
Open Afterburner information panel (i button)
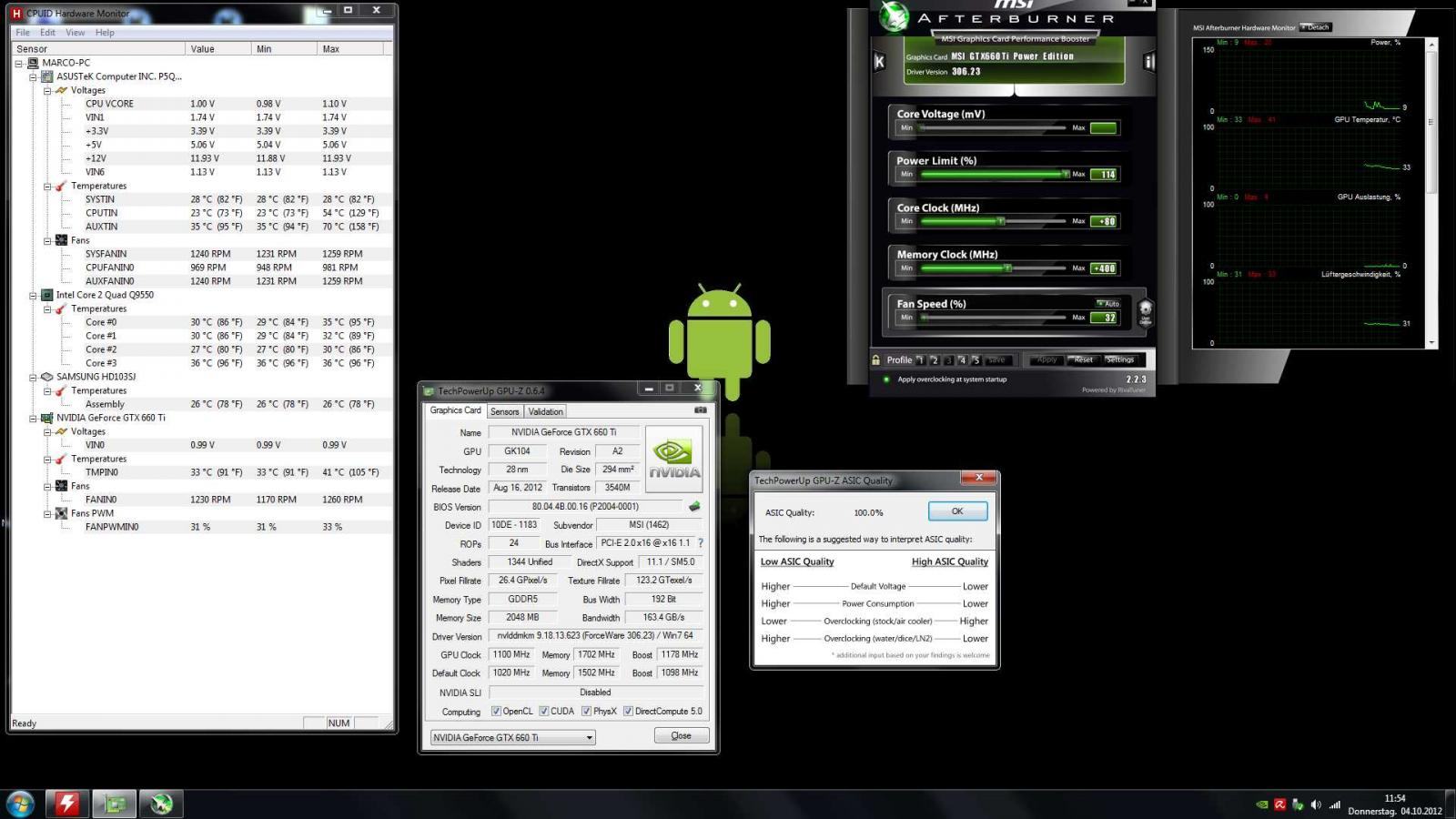[1148, 62]
